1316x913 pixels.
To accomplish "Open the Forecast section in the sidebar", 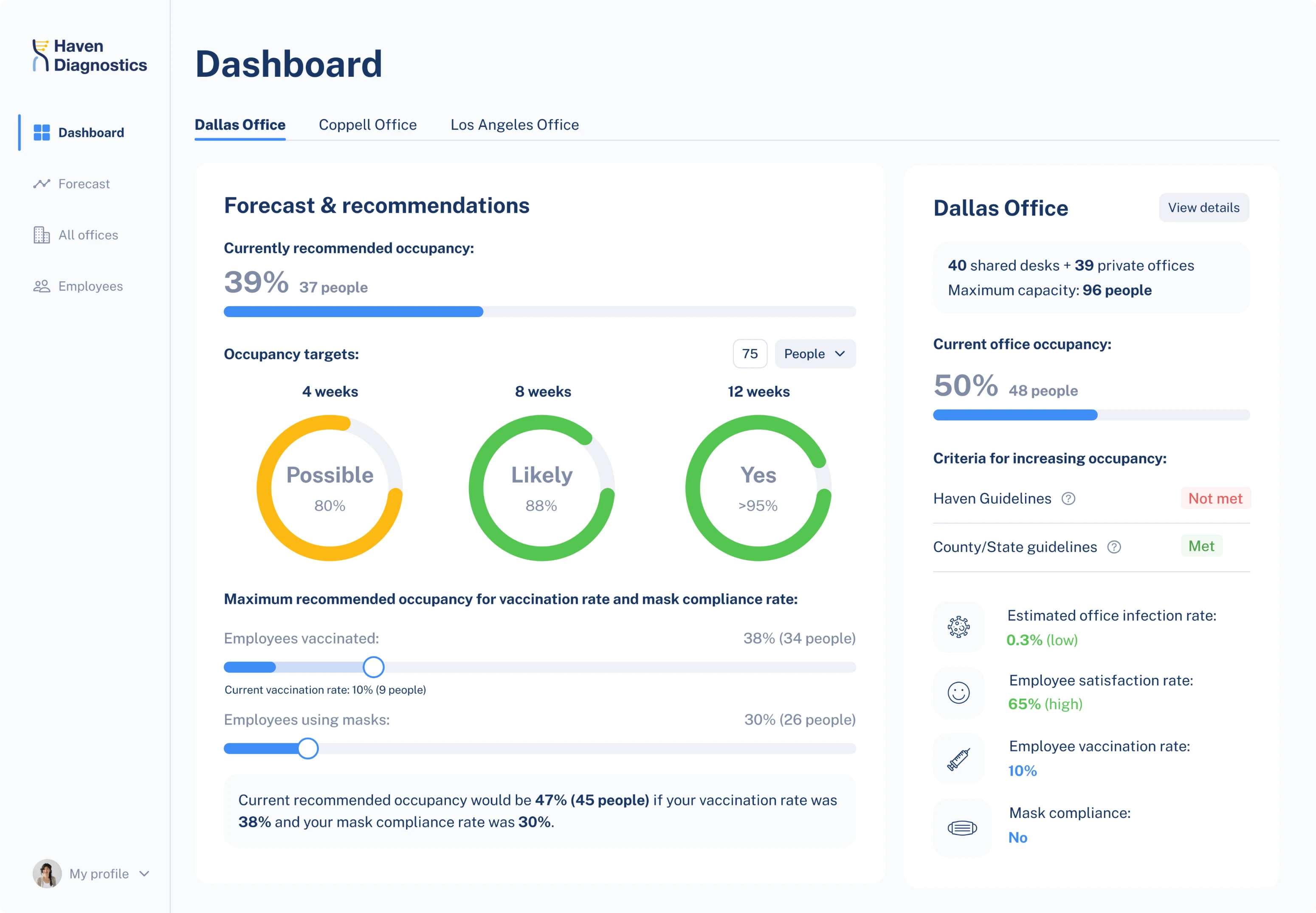I will point(84,184).
